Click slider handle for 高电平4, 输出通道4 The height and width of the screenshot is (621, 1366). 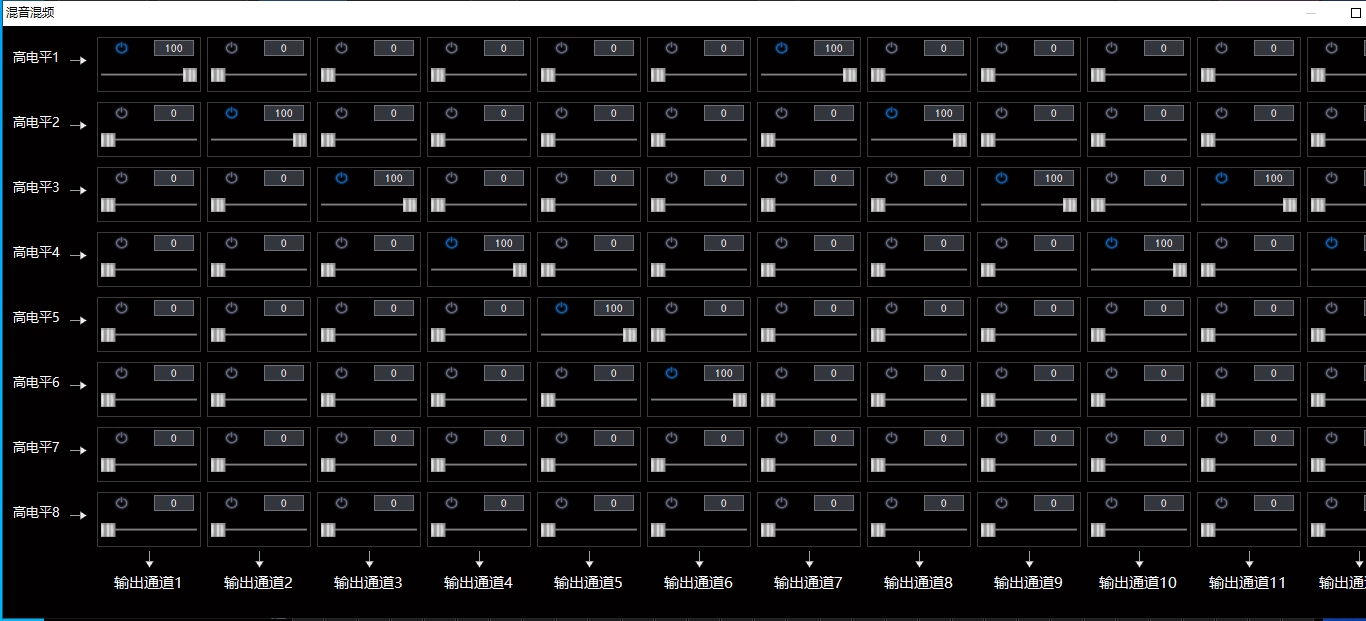click(x=520, y=270)
